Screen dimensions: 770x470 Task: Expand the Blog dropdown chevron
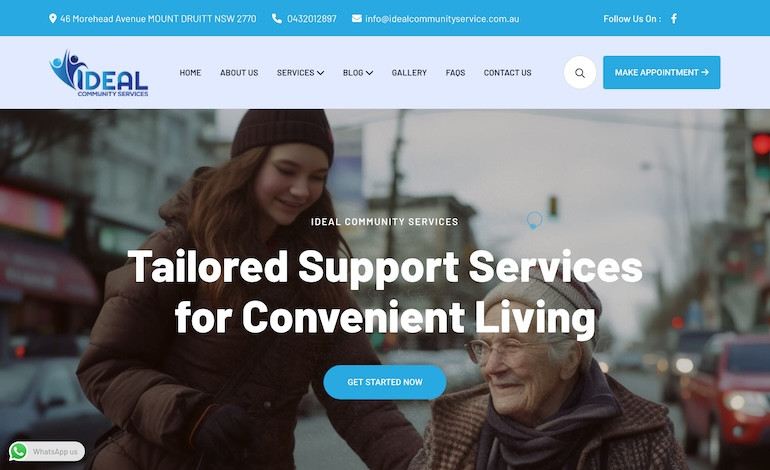point(369,73)
